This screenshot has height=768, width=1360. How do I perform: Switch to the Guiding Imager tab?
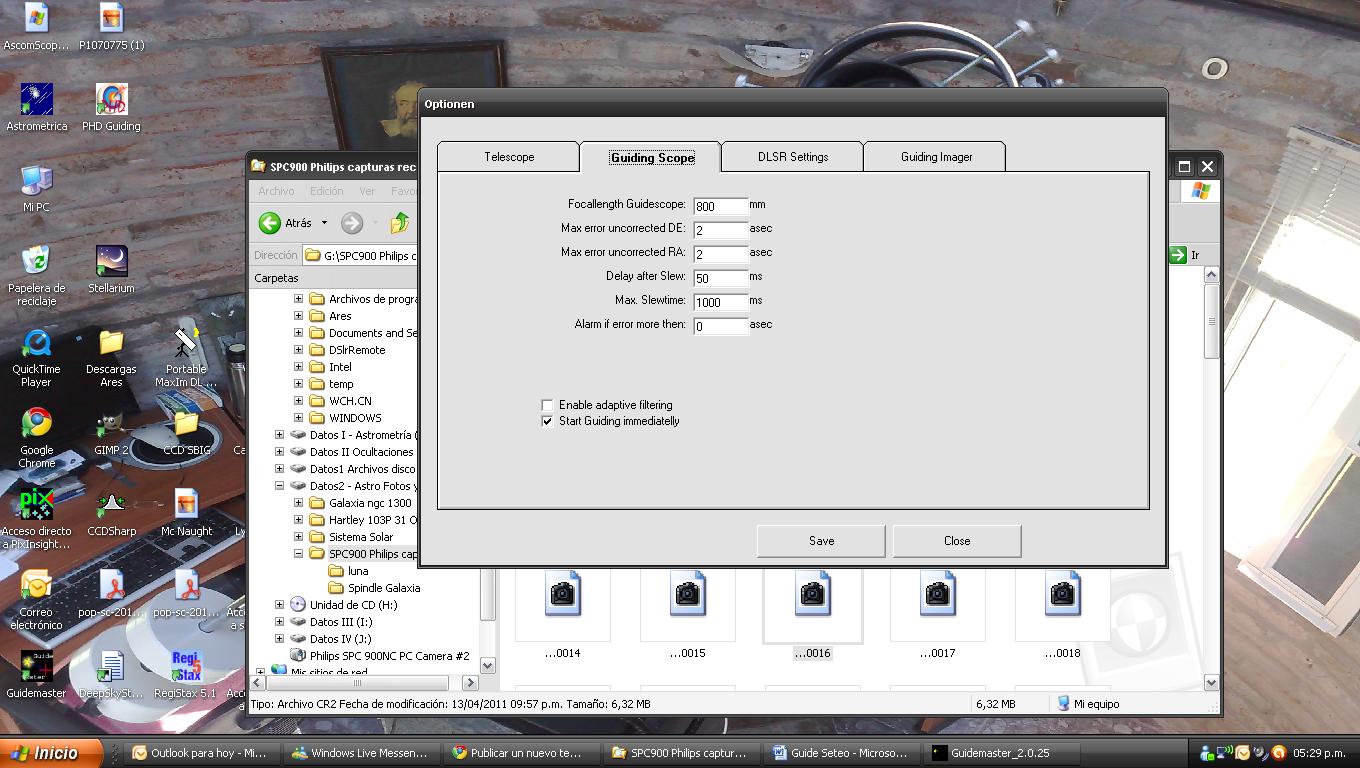[x=936, y=157]
